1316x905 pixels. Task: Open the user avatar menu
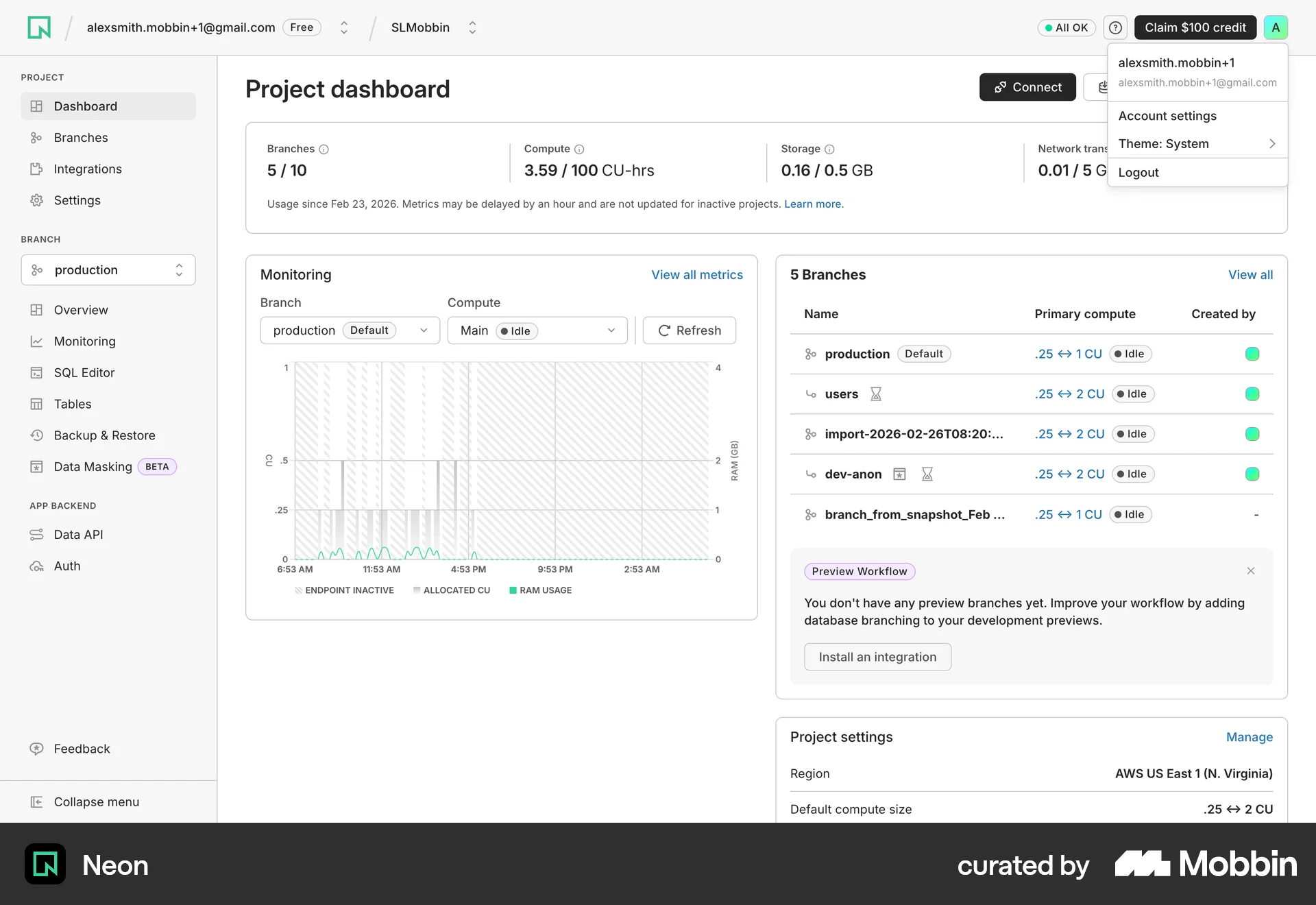[x=1276, y=27]
